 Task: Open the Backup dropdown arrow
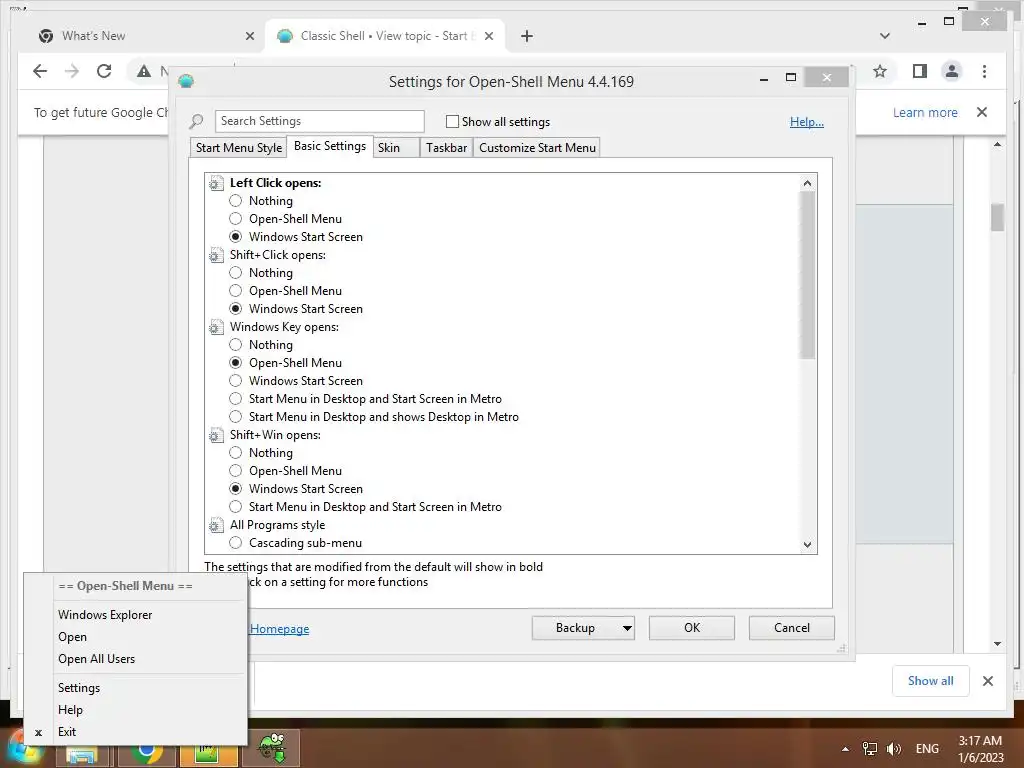(627, 628)
